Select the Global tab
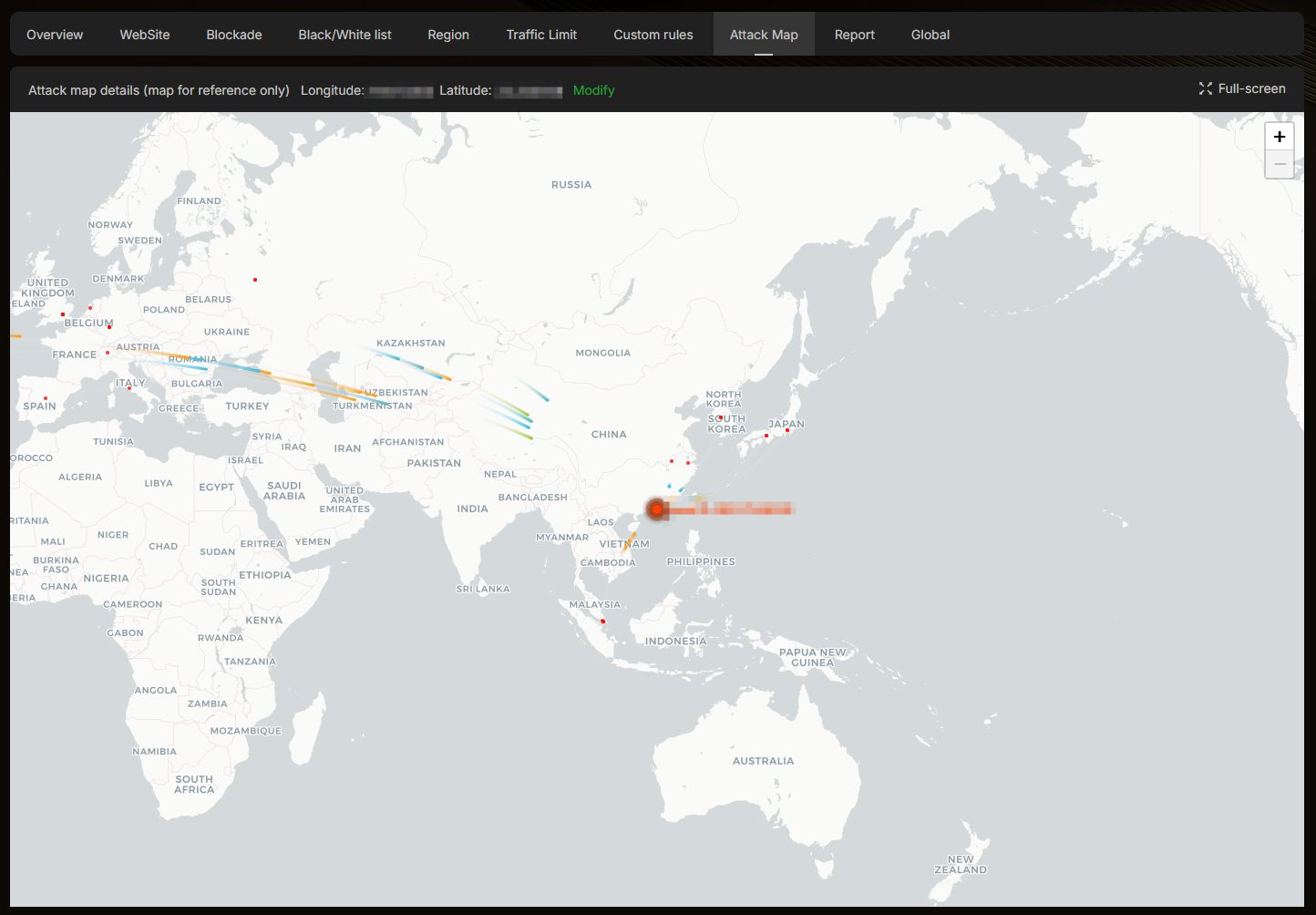1316x915 pixels. tap(930, 35)
